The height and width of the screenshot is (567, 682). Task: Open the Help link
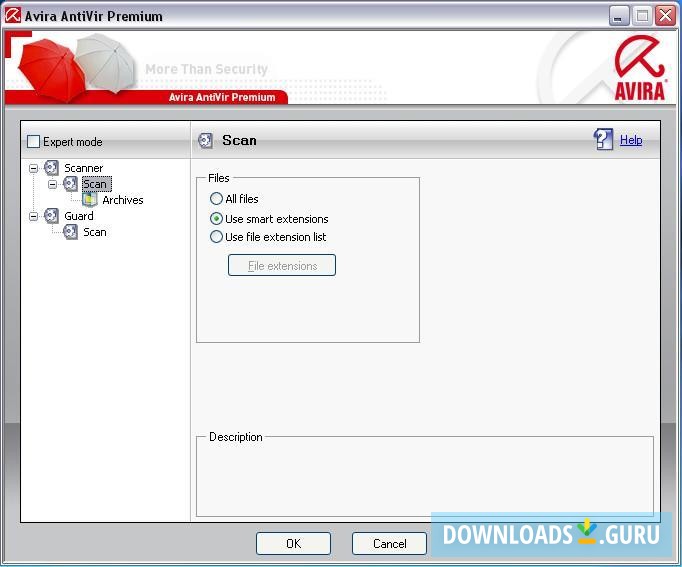coord(631,140)
